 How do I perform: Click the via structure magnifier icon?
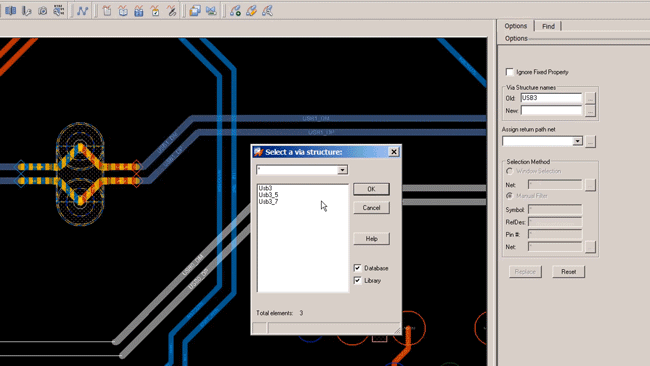pos(267,11)
